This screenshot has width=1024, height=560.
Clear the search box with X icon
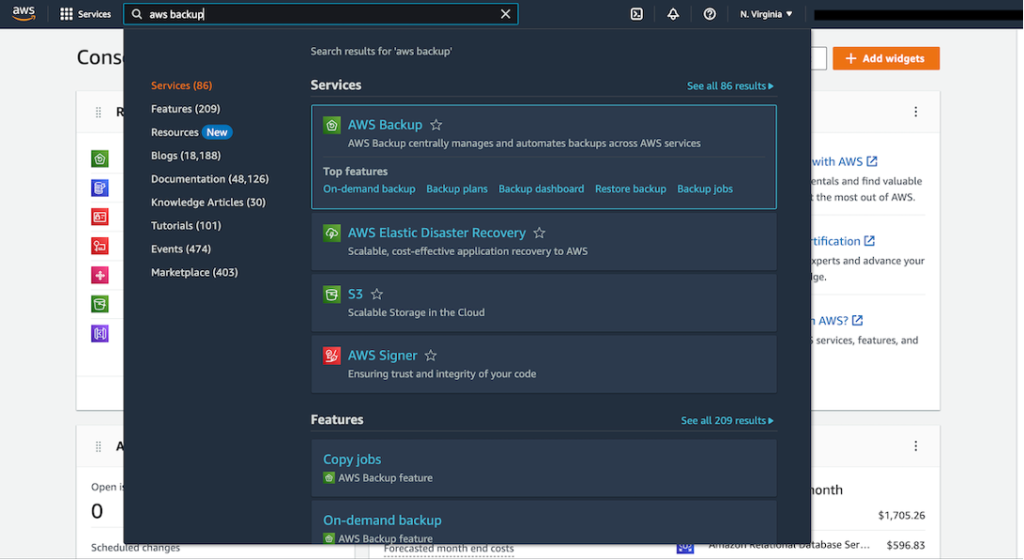[x=505, y=14]
